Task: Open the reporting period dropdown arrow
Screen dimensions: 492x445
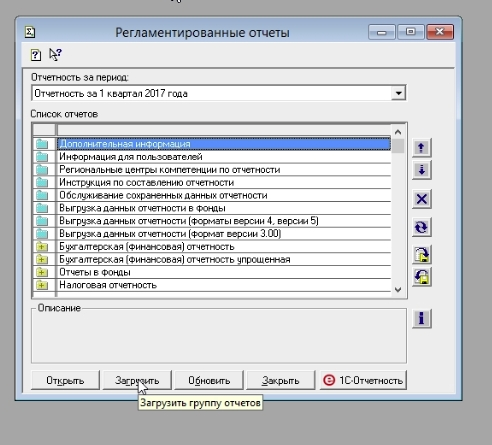Action: (398, 93)
